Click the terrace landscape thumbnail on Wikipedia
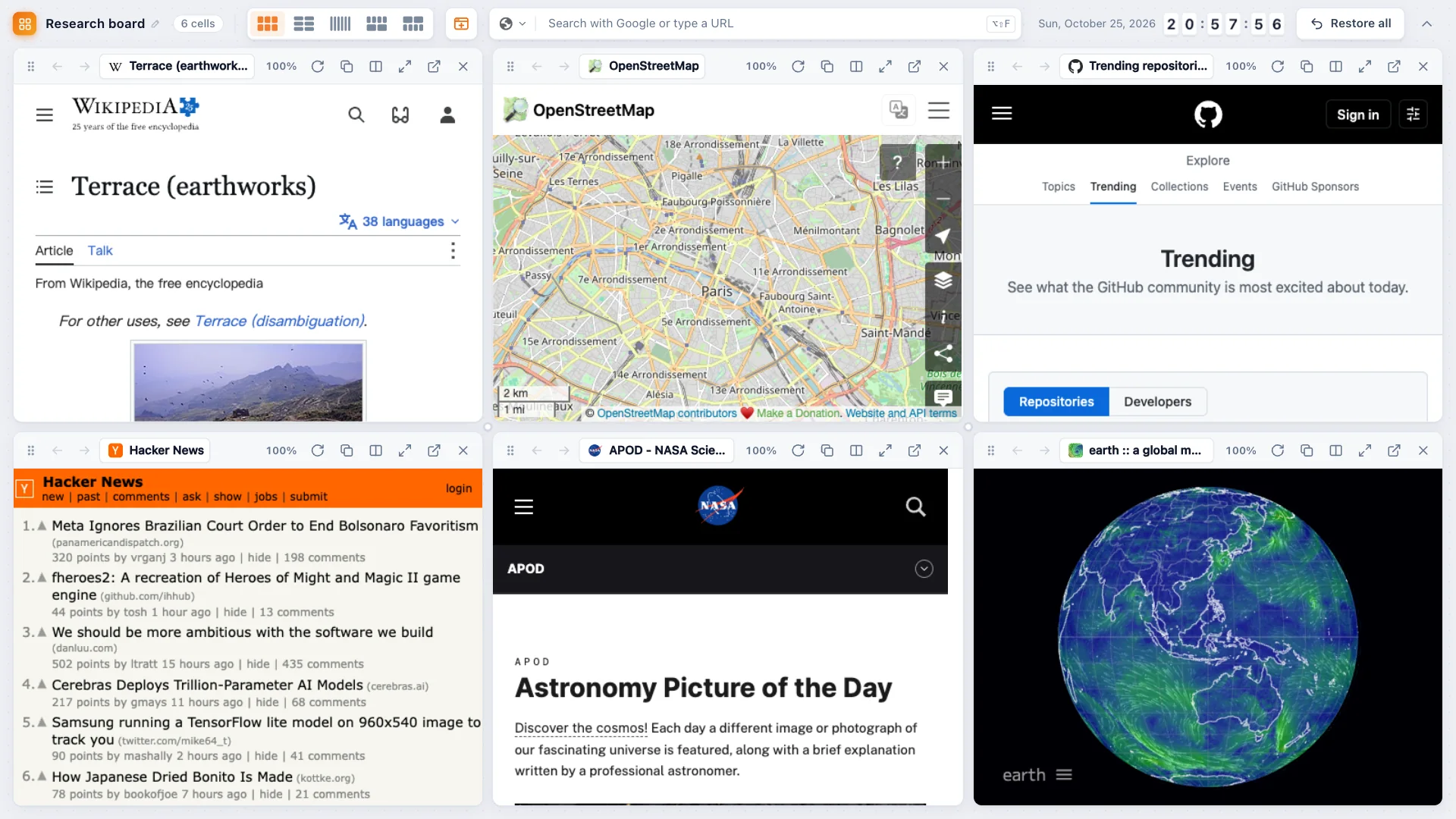 (x=249, y=381)
